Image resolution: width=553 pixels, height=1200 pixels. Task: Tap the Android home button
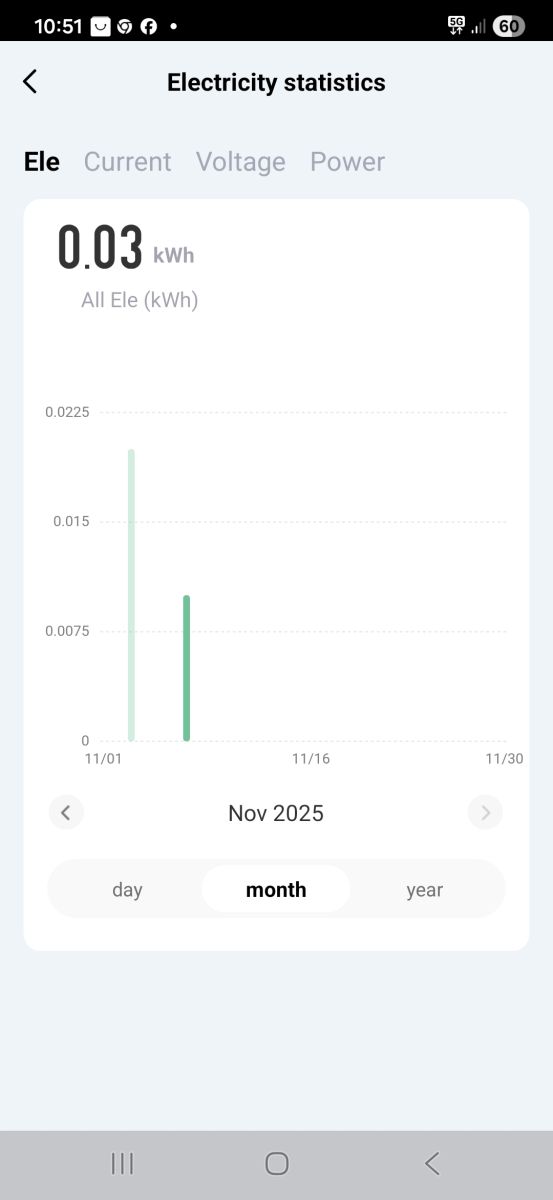(x=277, y=1163)
